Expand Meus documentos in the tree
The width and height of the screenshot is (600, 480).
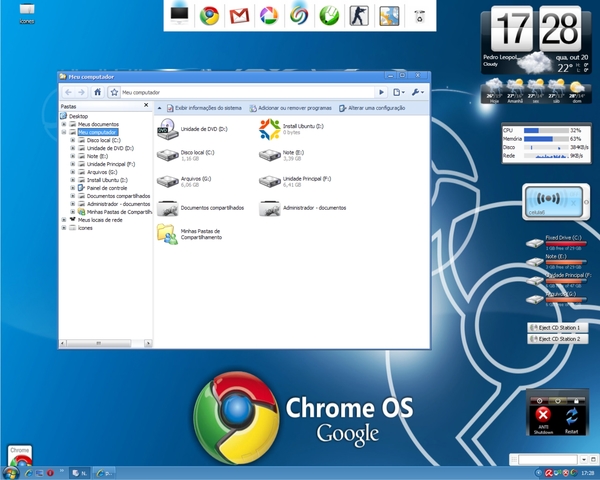pos(64,124)
